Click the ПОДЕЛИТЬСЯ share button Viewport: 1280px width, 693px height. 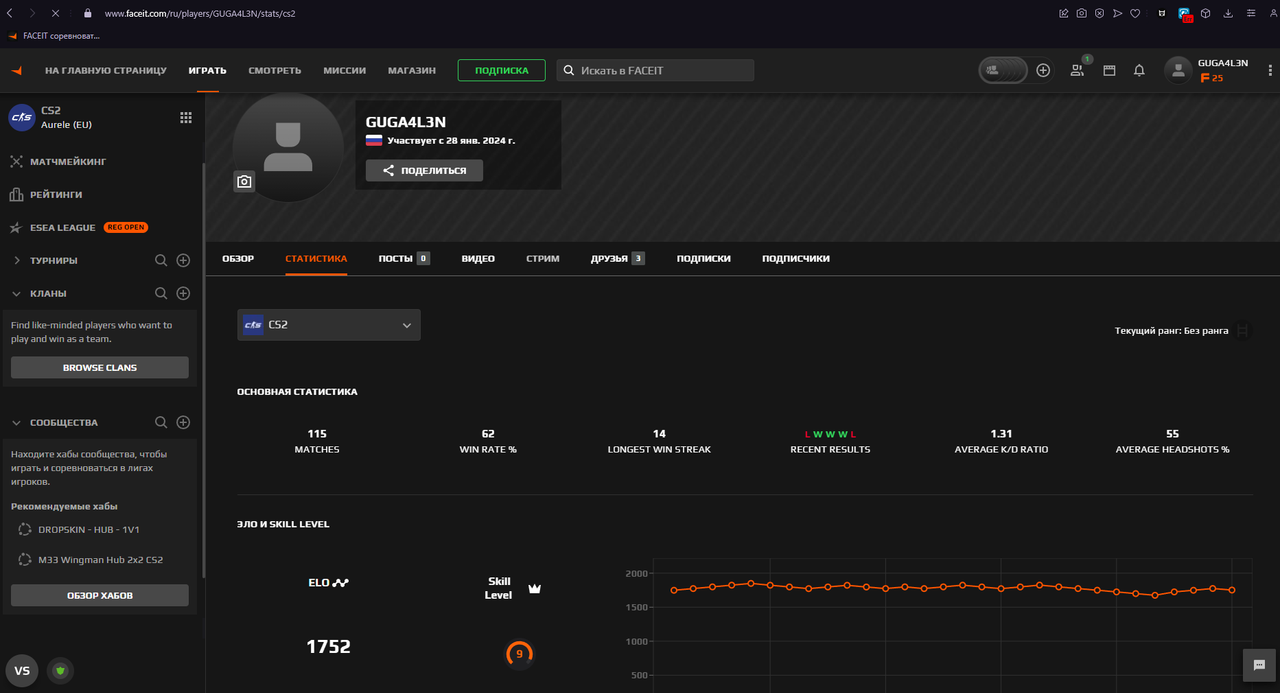click(424, 171)
